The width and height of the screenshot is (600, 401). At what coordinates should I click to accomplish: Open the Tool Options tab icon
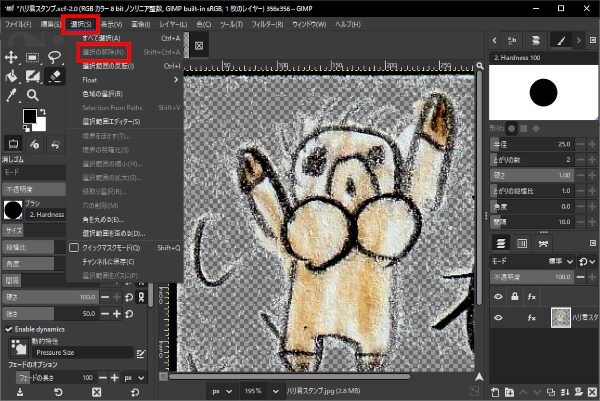[x=13, y=144]
